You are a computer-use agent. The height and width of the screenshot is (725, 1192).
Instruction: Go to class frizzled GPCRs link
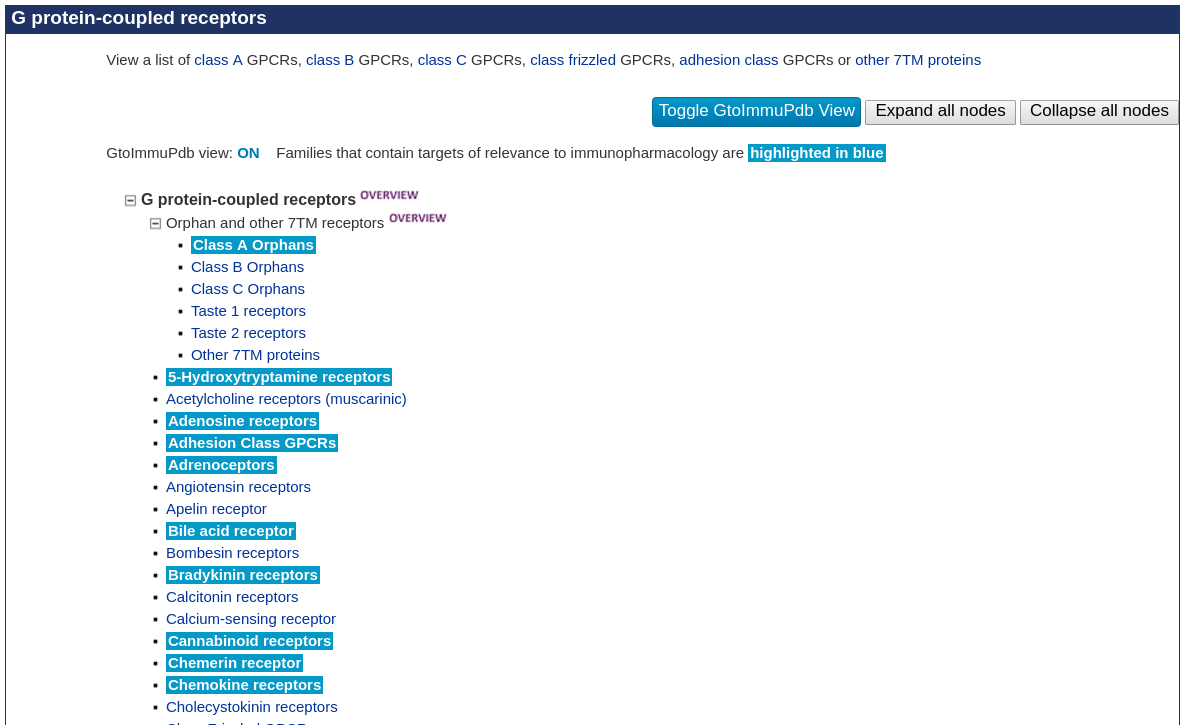572,60
